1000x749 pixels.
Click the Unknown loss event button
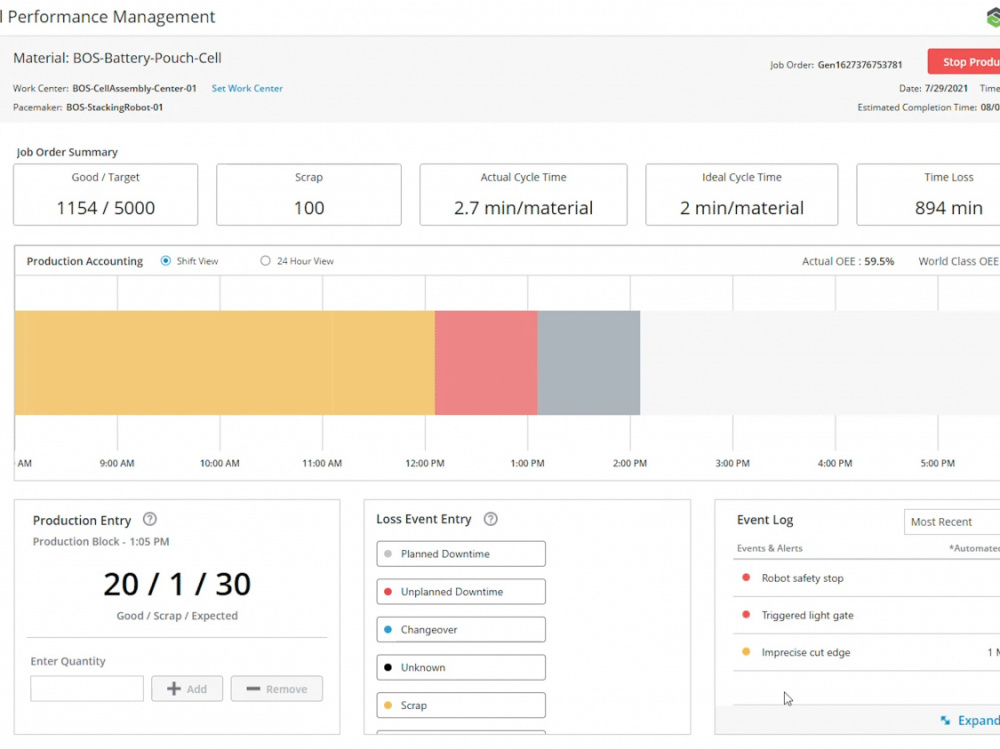pos(461,667)
